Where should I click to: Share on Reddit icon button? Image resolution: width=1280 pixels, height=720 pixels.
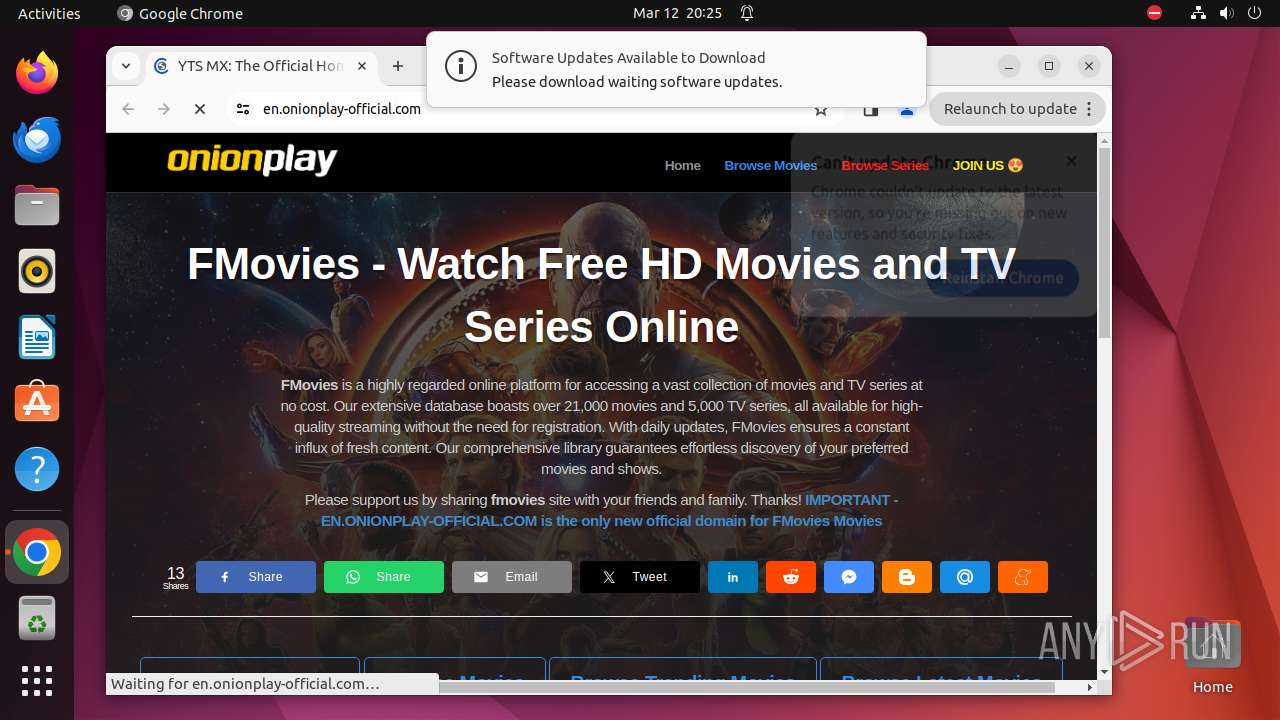point(791,577)
